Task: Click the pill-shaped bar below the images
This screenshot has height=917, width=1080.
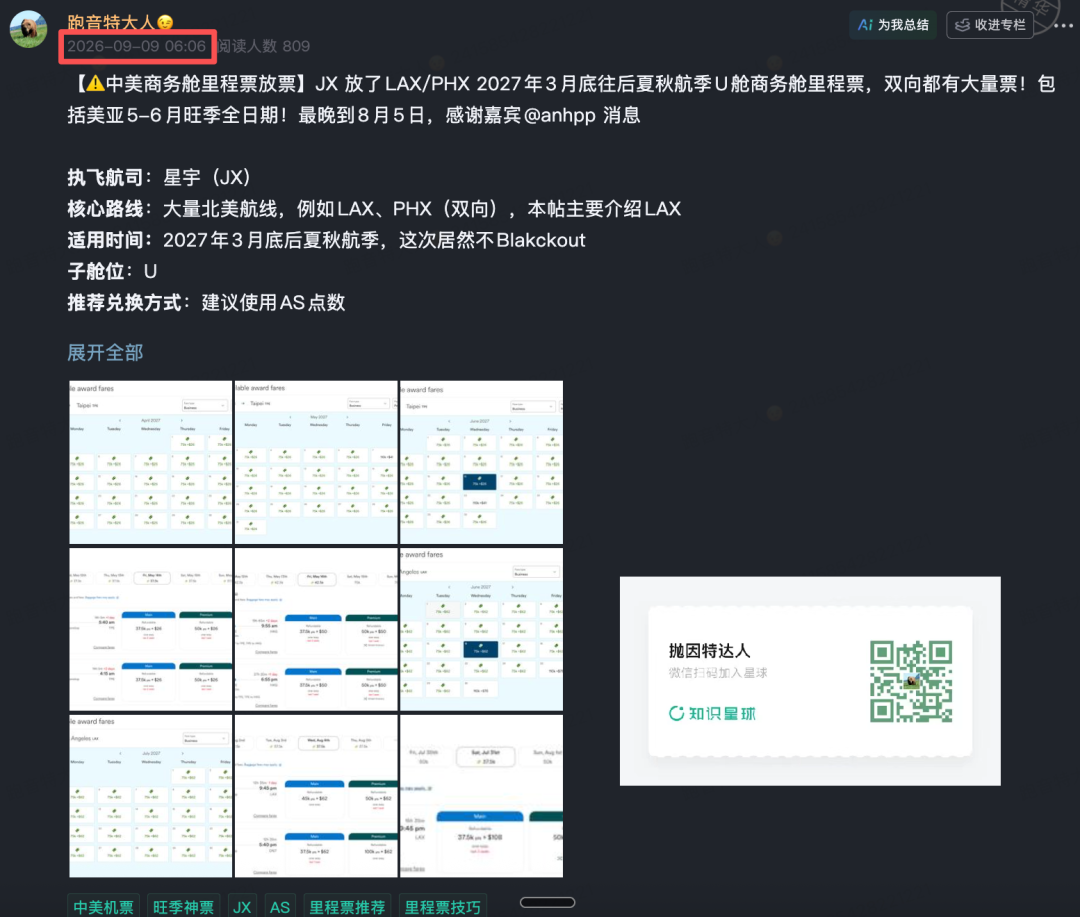Action: 548,902
